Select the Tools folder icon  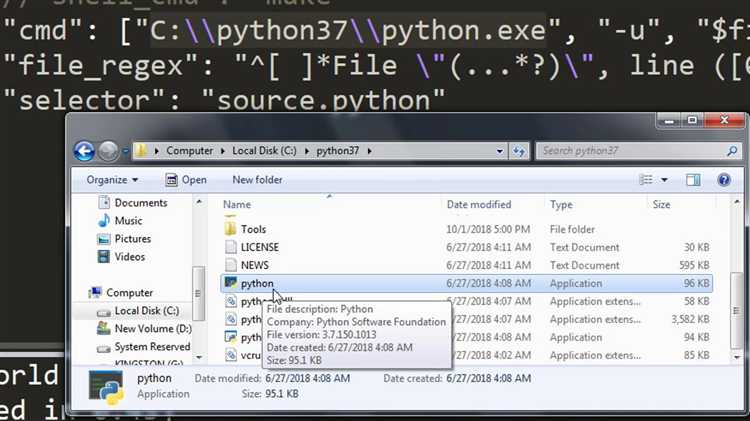click(x=230, y=229)
